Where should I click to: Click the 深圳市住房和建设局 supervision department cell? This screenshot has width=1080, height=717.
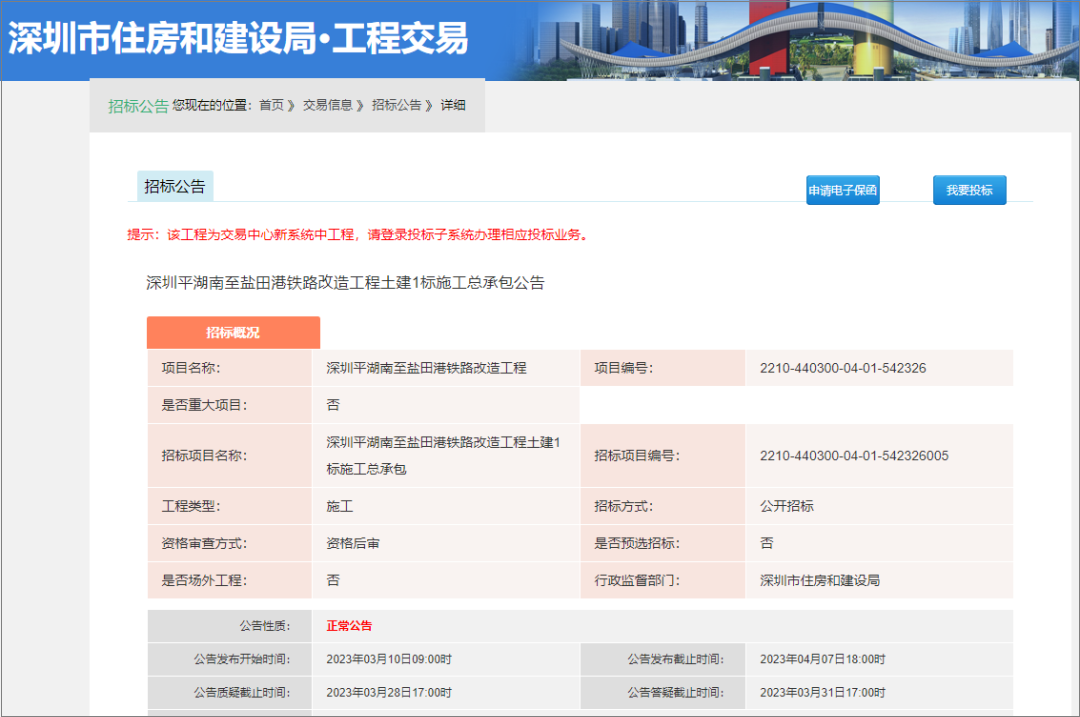tap(819, 580)
